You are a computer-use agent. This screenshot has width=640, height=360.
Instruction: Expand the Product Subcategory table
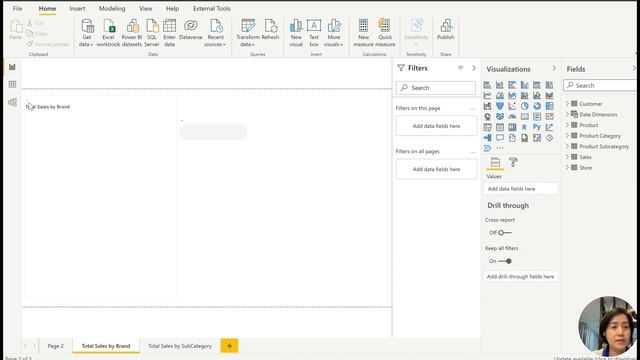567,146
